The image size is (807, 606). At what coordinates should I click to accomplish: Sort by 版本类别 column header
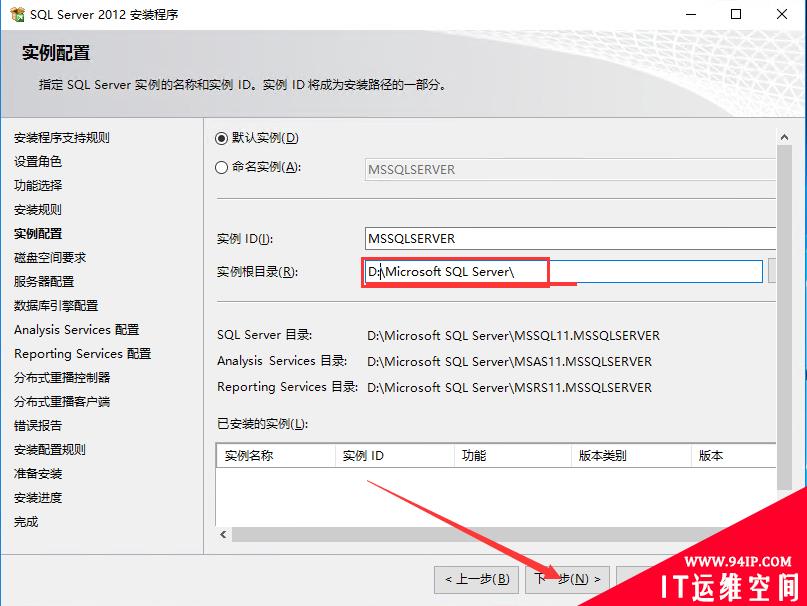pyautogui.click(x=631, y=456)
